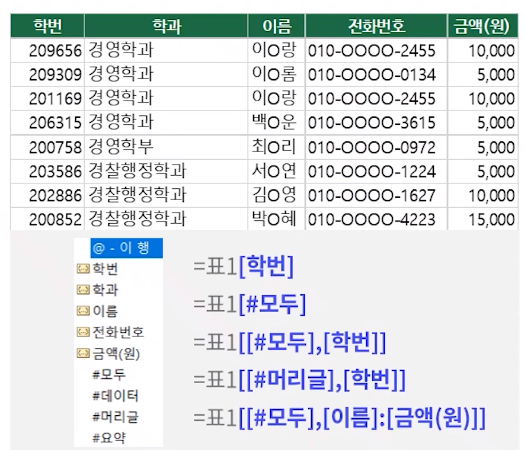Click the 경영학부 department cell
This screenshot has width=525, height=450.
click(166, 147)
